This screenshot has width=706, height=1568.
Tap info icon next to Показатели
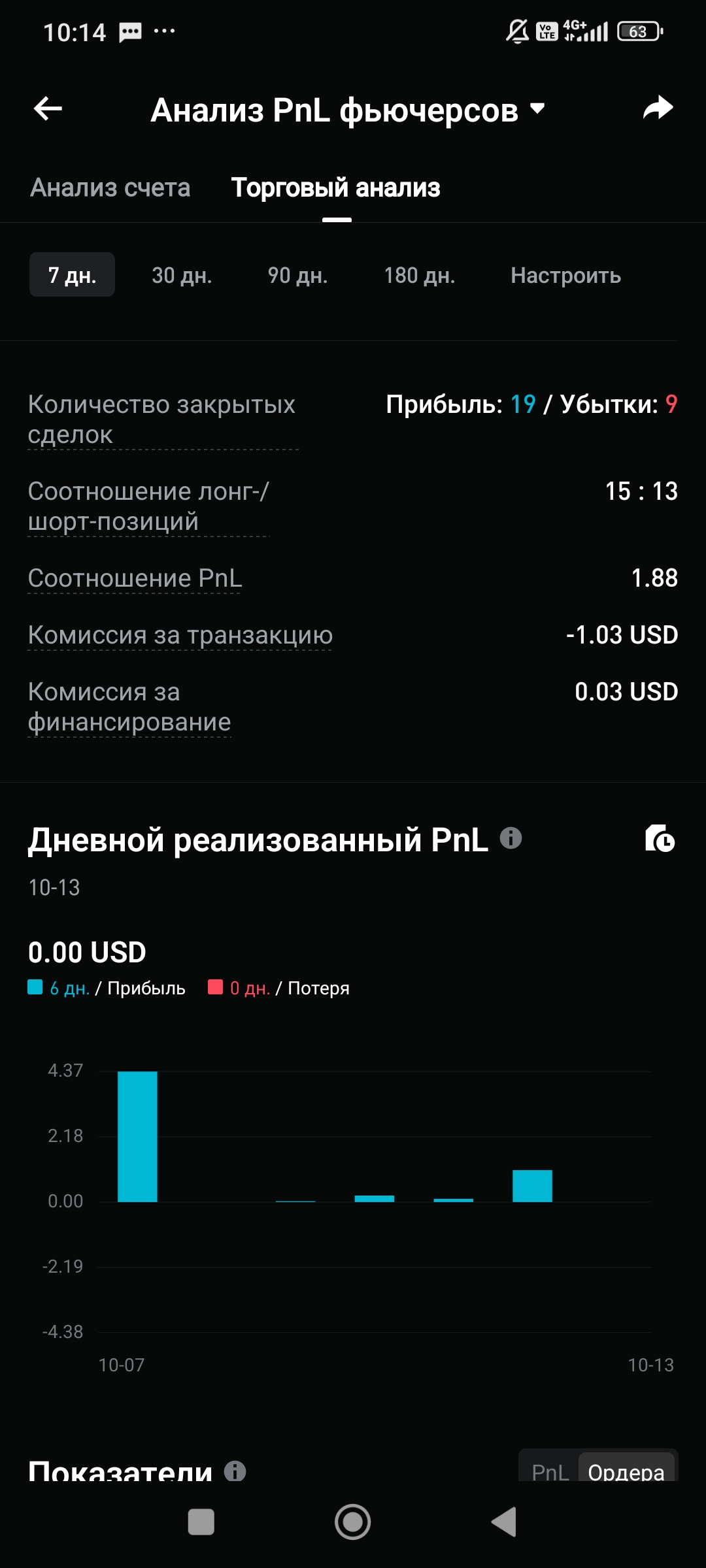pyautogui.click(x=235, y=1471)
